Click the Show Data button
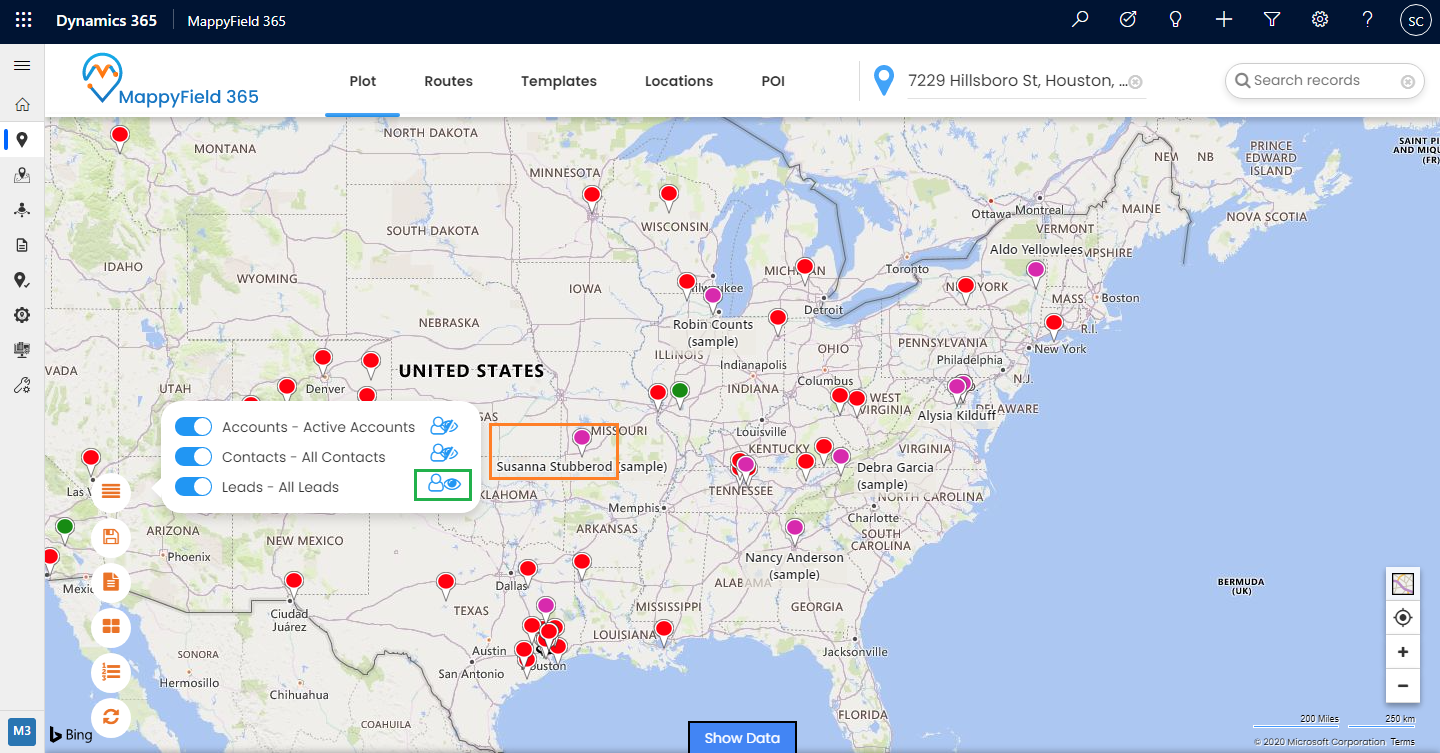Image resolution: width=1440 pixels, height=753 pixels. coord(742,738)
